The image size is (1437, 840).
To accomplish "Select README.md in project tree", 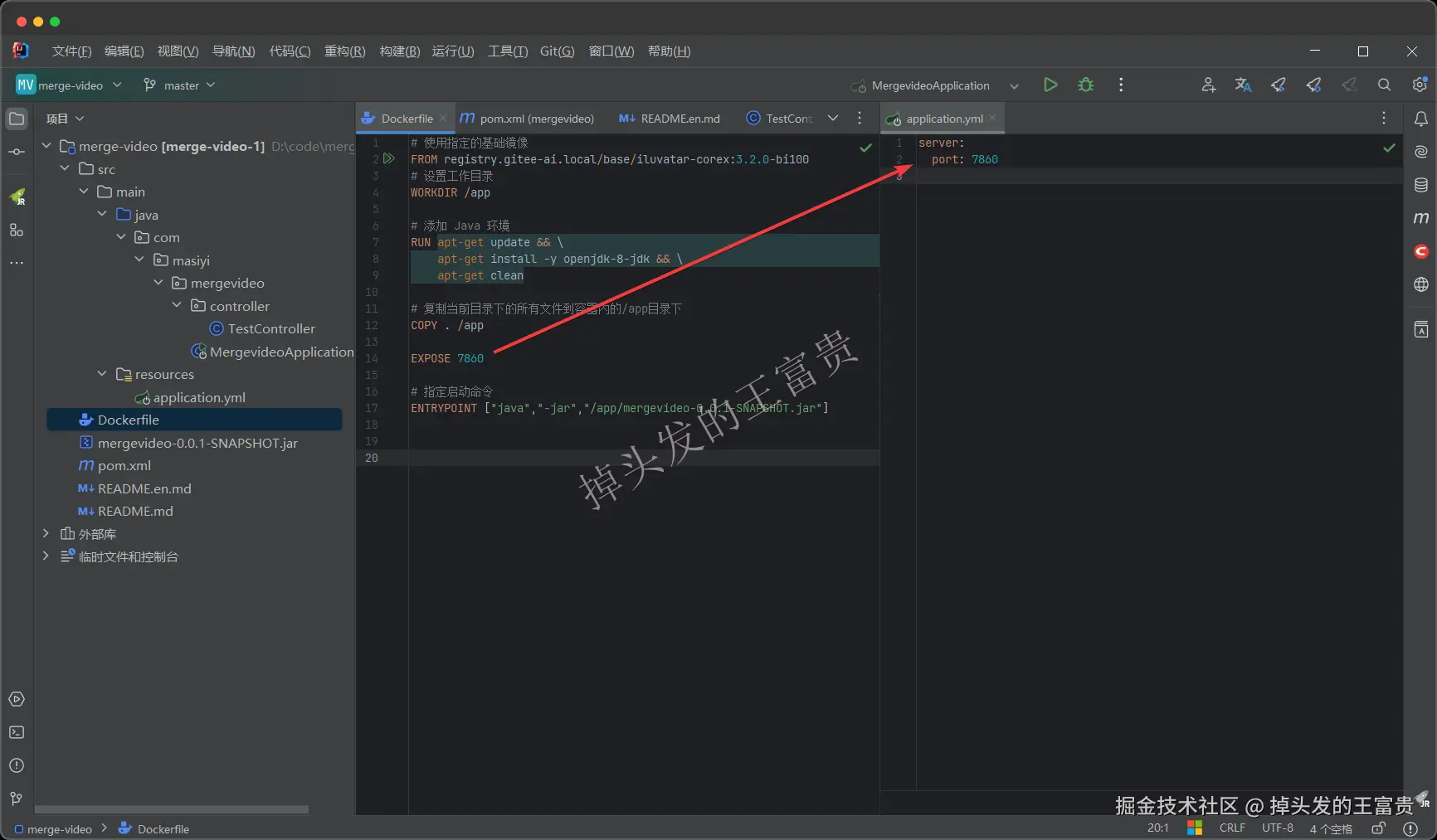I will click(x=125, y=511).
